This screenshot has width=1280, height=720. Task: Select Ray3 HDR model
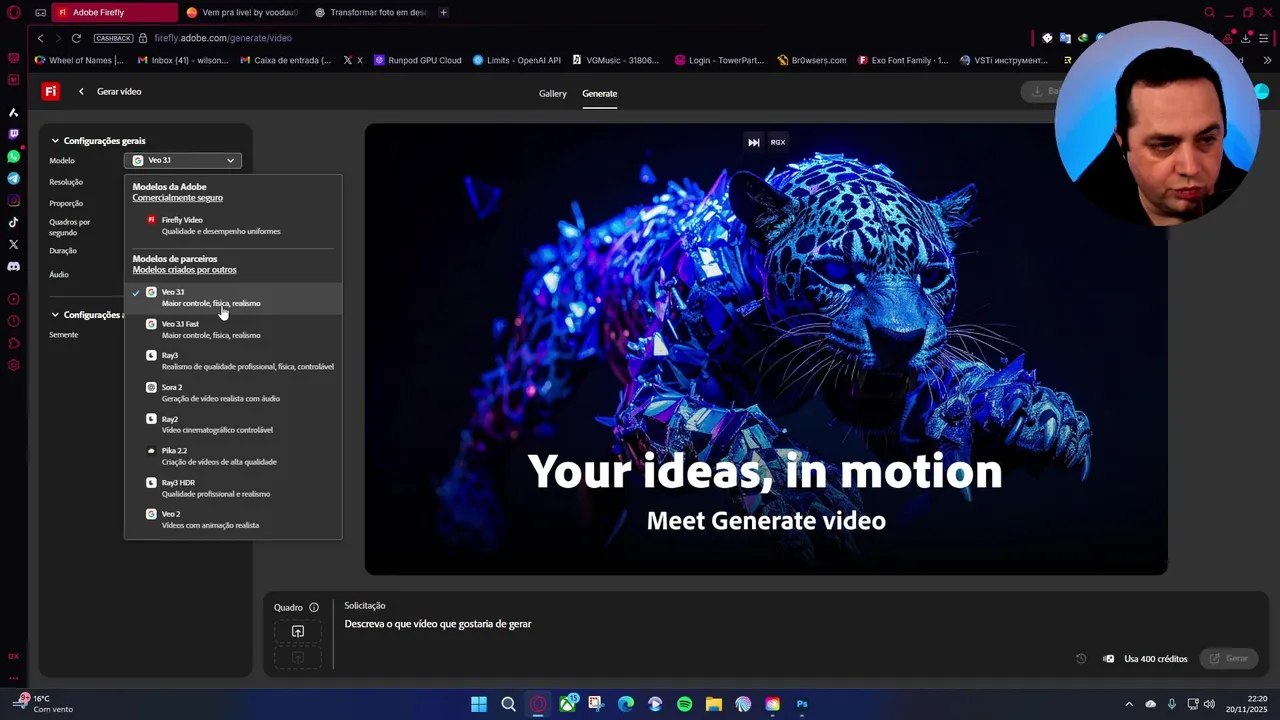point(233,488)
